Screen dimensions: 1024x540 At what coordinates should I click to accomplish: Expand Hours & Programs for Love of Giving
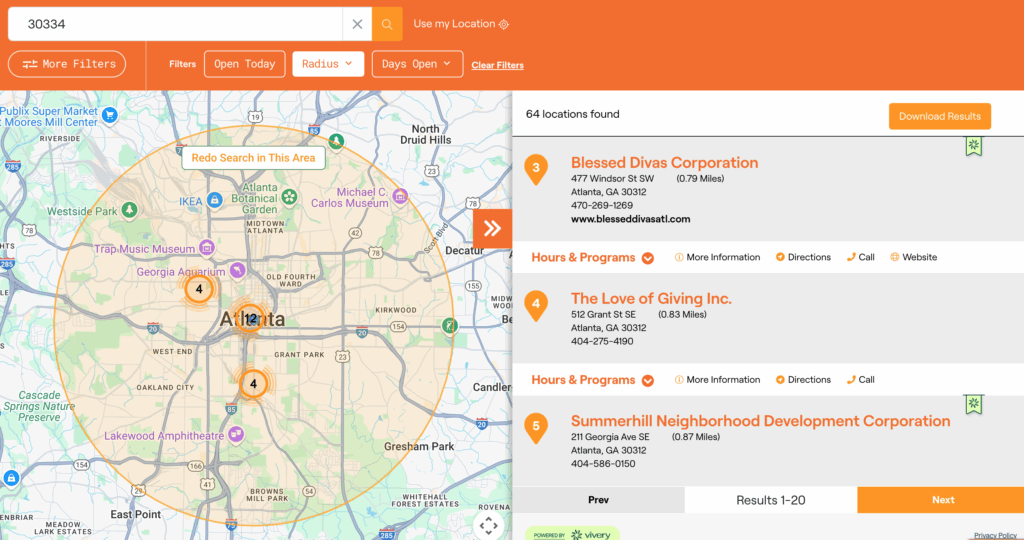point(592,380)
